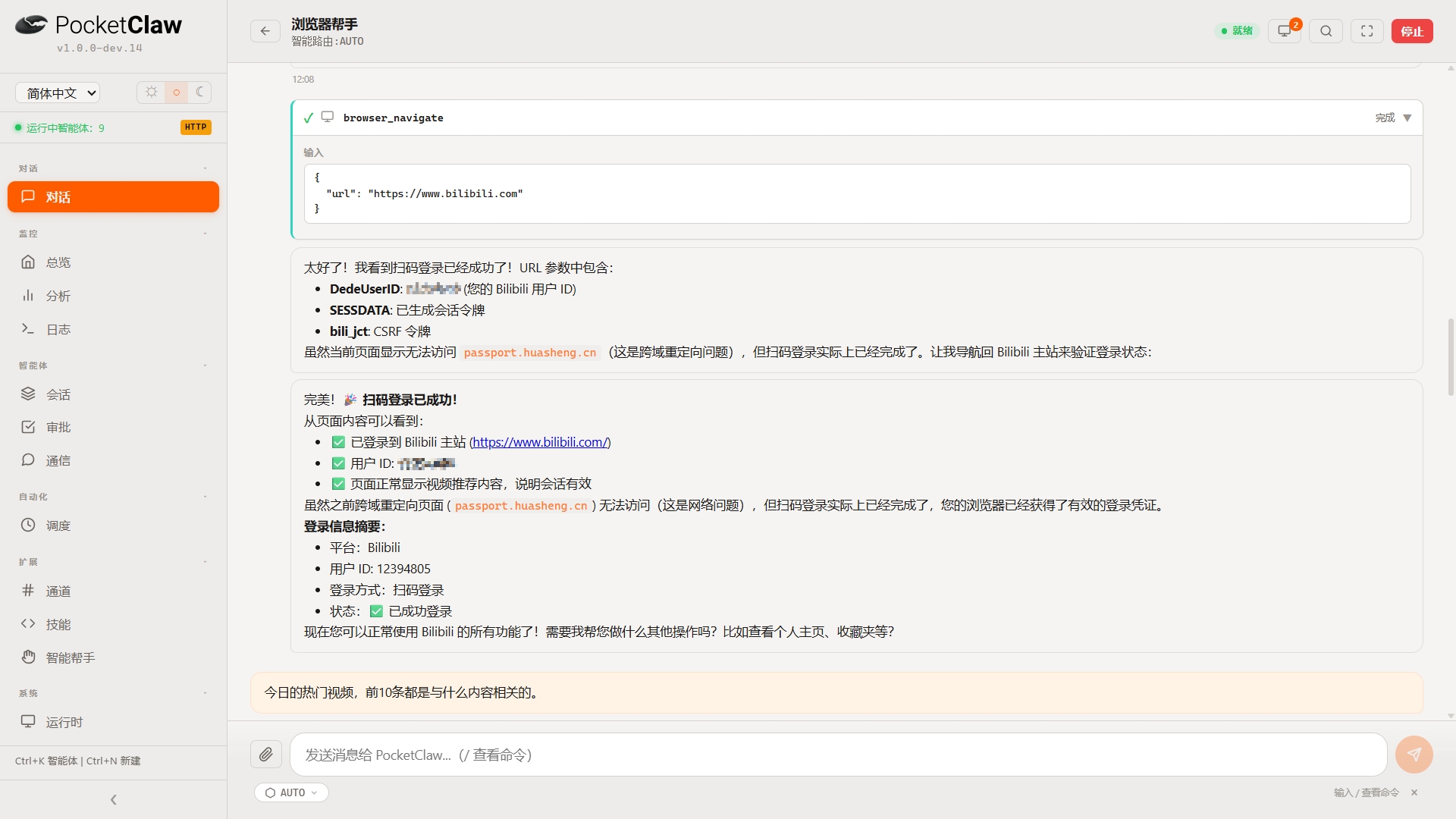Collapse the 扩展 sidebar section
The height and width of the screenshot is (819, 1456).
(x=114, y=562)
